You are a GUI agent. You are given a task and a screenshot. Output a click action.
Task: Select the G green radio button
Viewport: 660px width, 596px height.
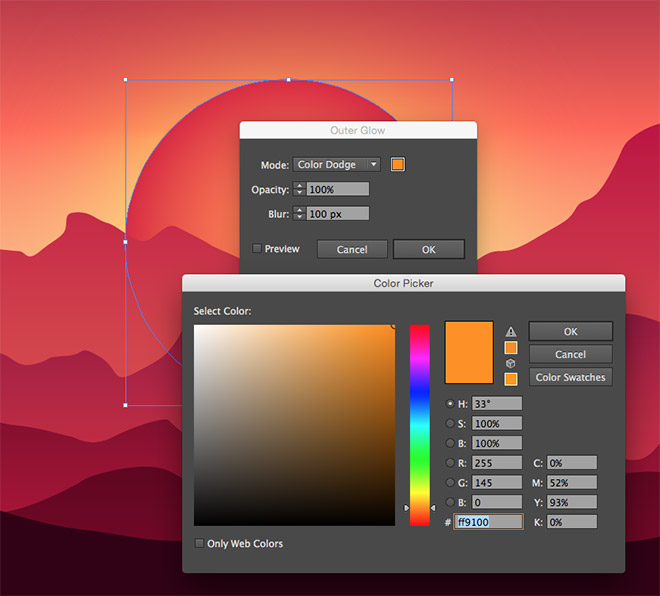450,482
